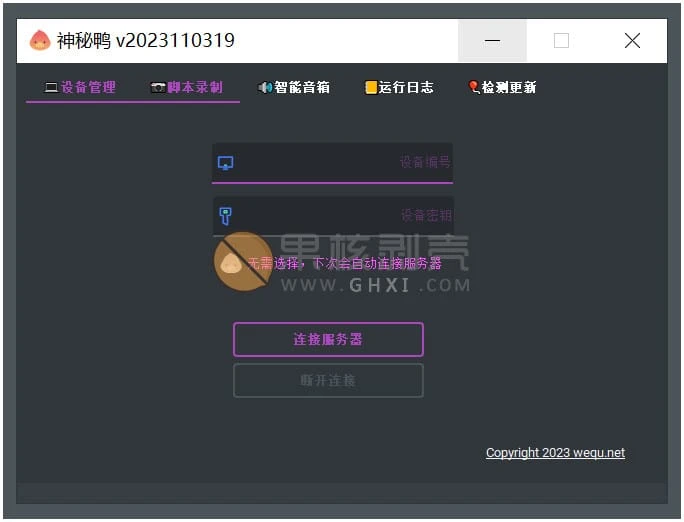Open the 运行日志 tab
This screenshot has width=684, height=522.
click(406, 88)
